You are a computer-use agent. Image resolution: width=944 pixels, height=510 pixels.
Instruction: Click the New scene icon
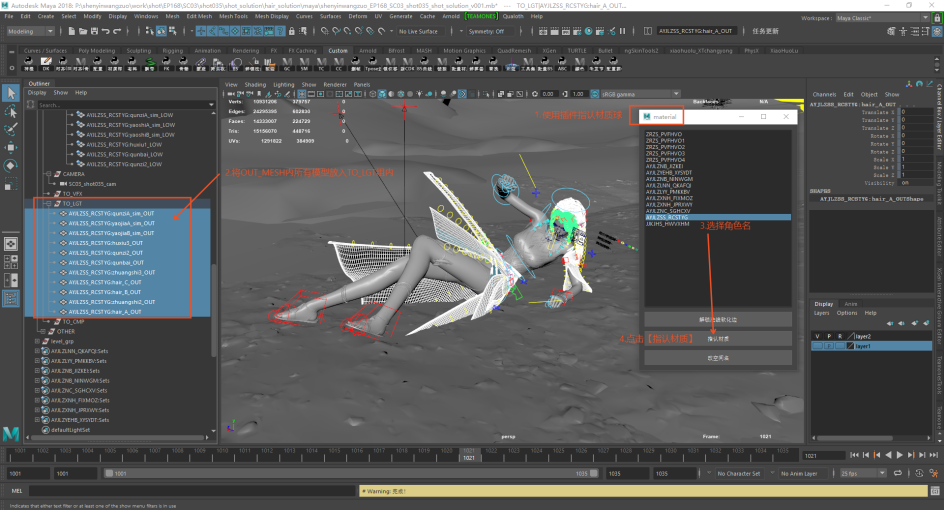tap(72, 31)
